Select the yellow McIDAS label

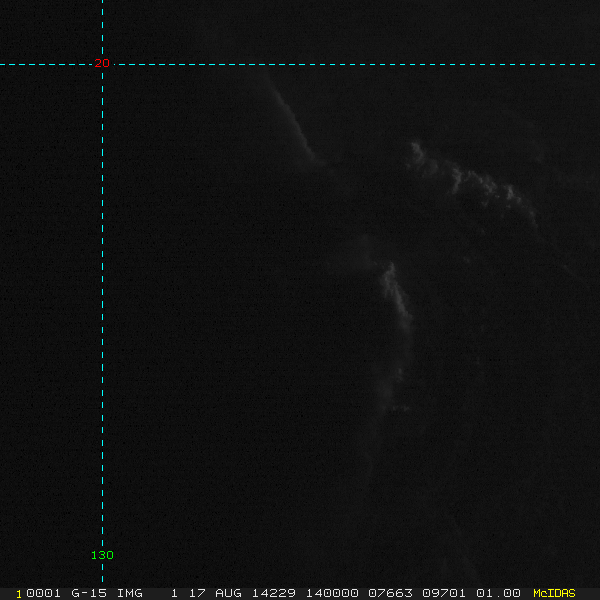click(x=554, y=593)
